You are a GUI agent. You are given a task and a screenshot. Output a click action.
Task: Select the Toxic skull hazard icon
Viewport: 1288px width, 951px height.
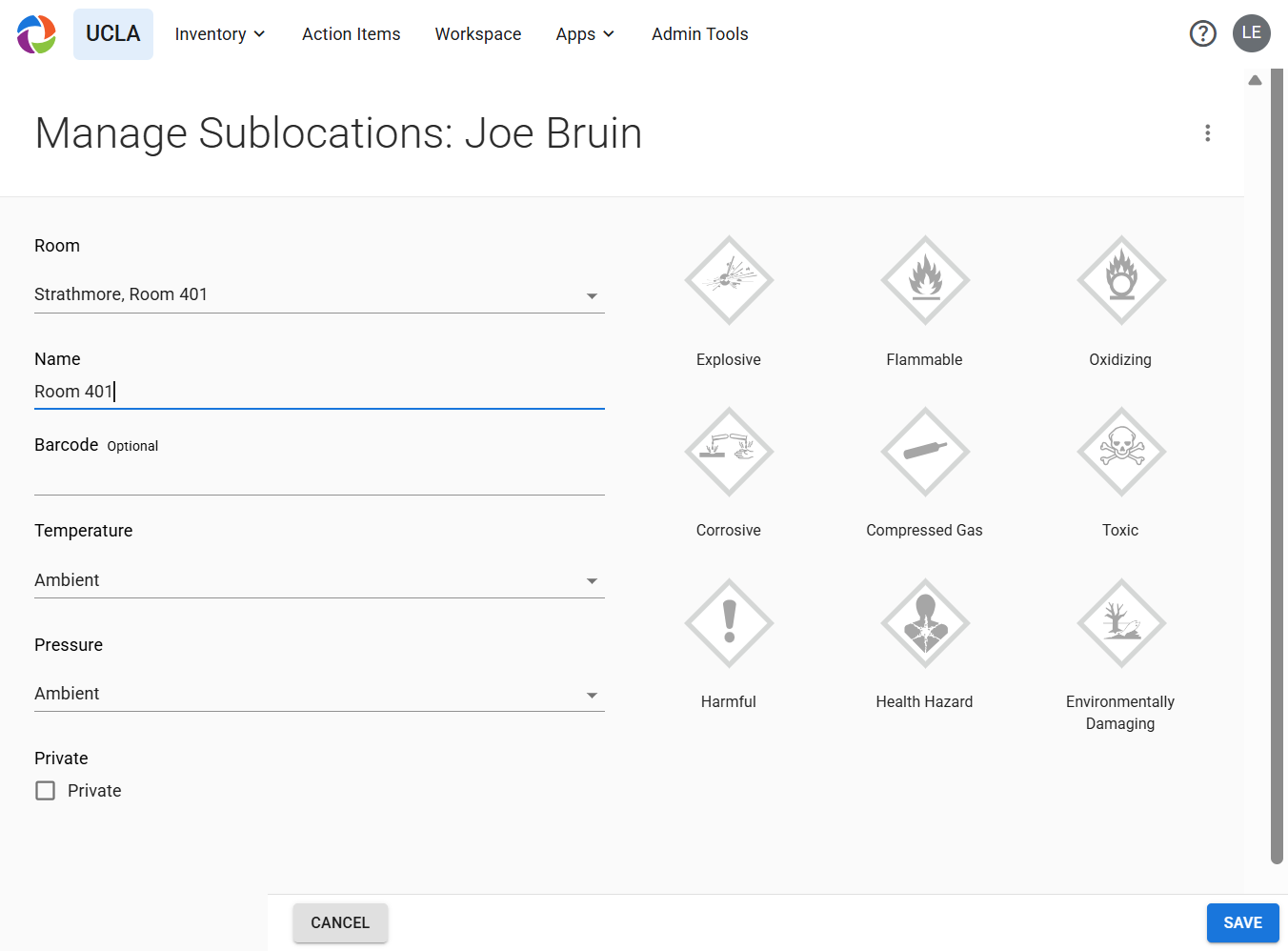[x=1121, y=452]
